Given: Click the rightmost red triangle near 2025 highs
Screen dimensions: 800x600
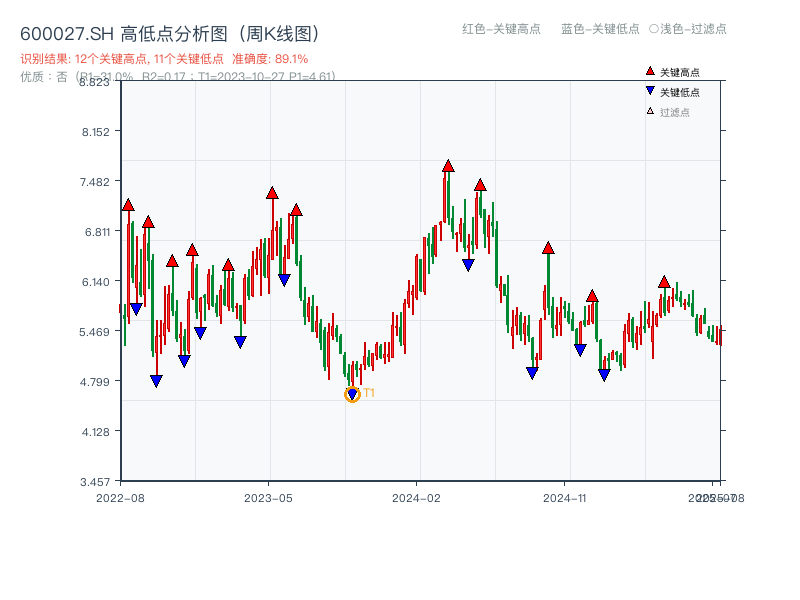Looking at the screenshot, I should coord(664,280).
